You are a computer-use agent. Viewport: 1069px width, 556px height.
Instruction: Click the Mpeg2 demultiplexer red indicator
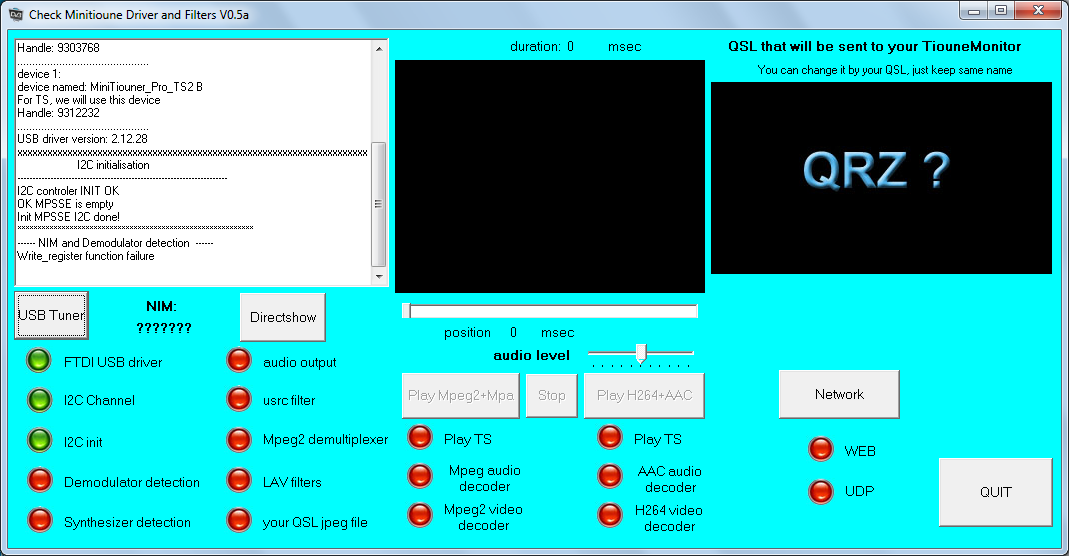pyautogui.click(x=239, y=439)
